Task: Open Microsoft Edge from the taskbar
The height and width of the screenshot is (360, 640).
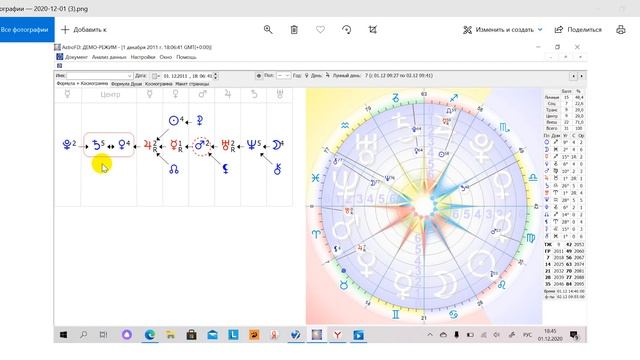Action: [x=150, y=335]
